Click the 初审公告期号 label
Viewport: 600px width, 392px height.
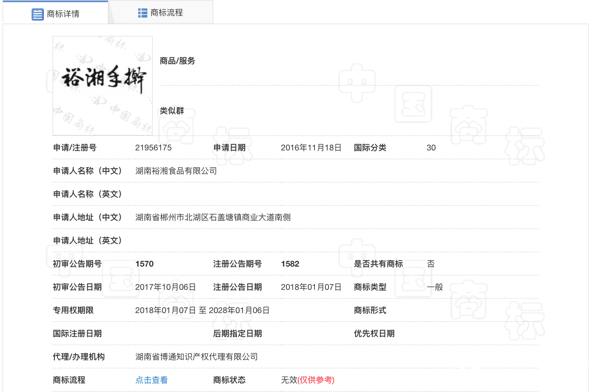77,264
